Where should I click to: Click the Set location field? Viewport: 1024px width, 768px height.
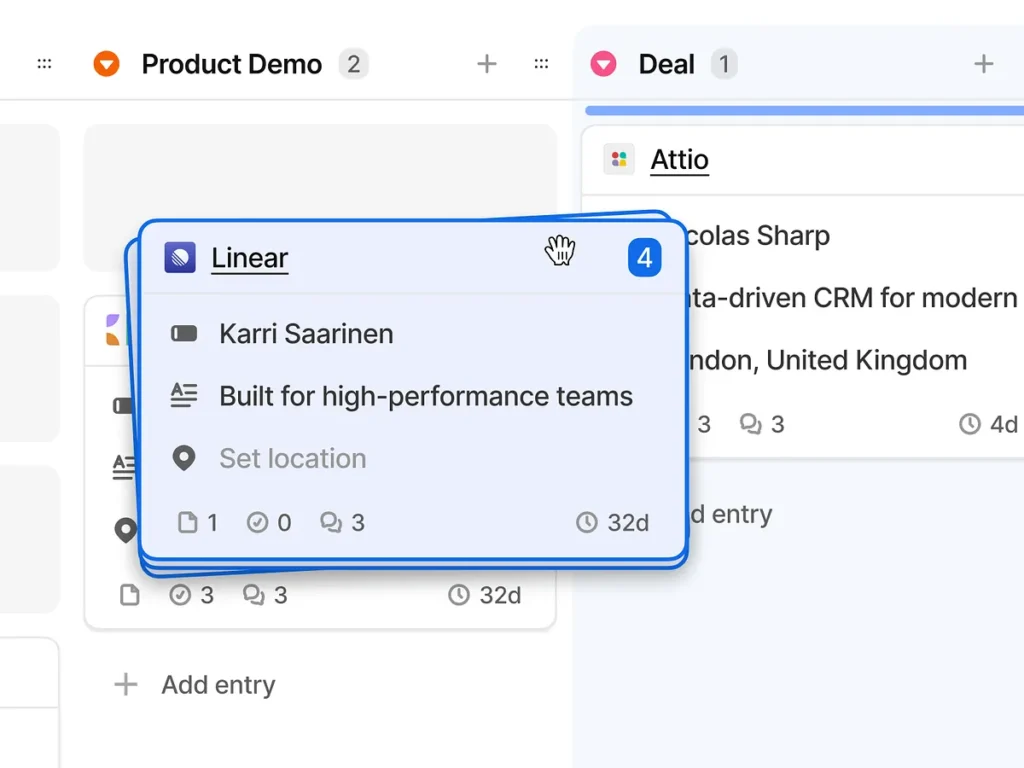tap(292, 459)
